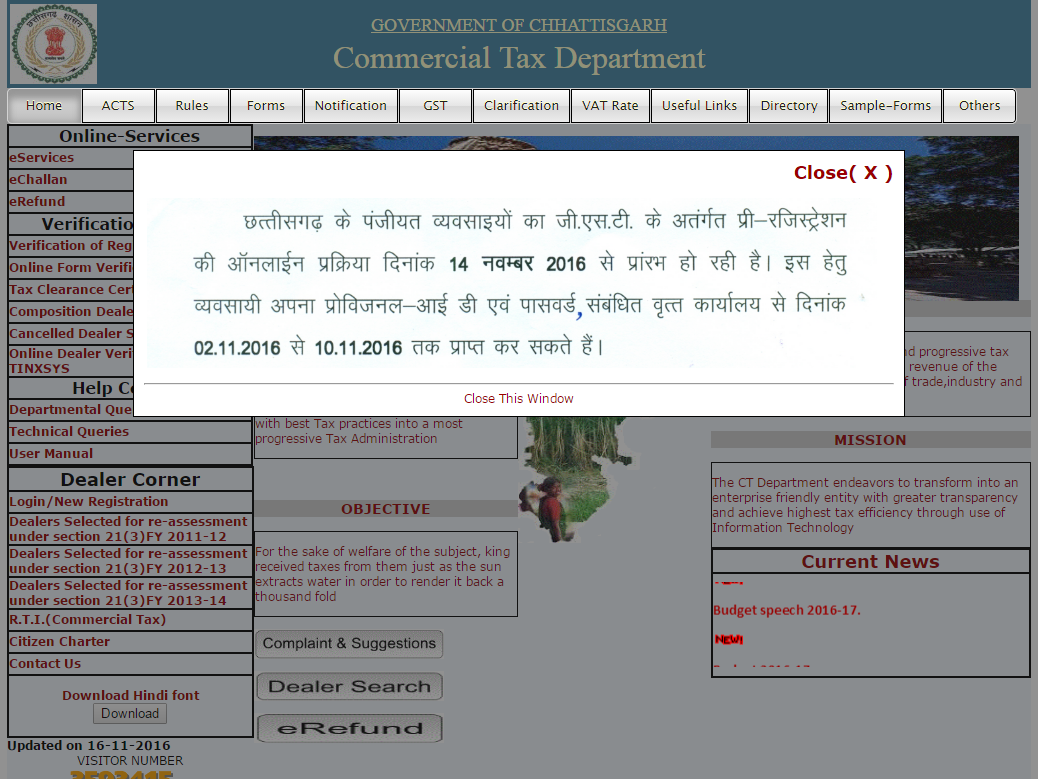Viewport: 1038px width, 779px height.
Task: Open Budget speech 2016-17 news item
Action: coord(786,610)
